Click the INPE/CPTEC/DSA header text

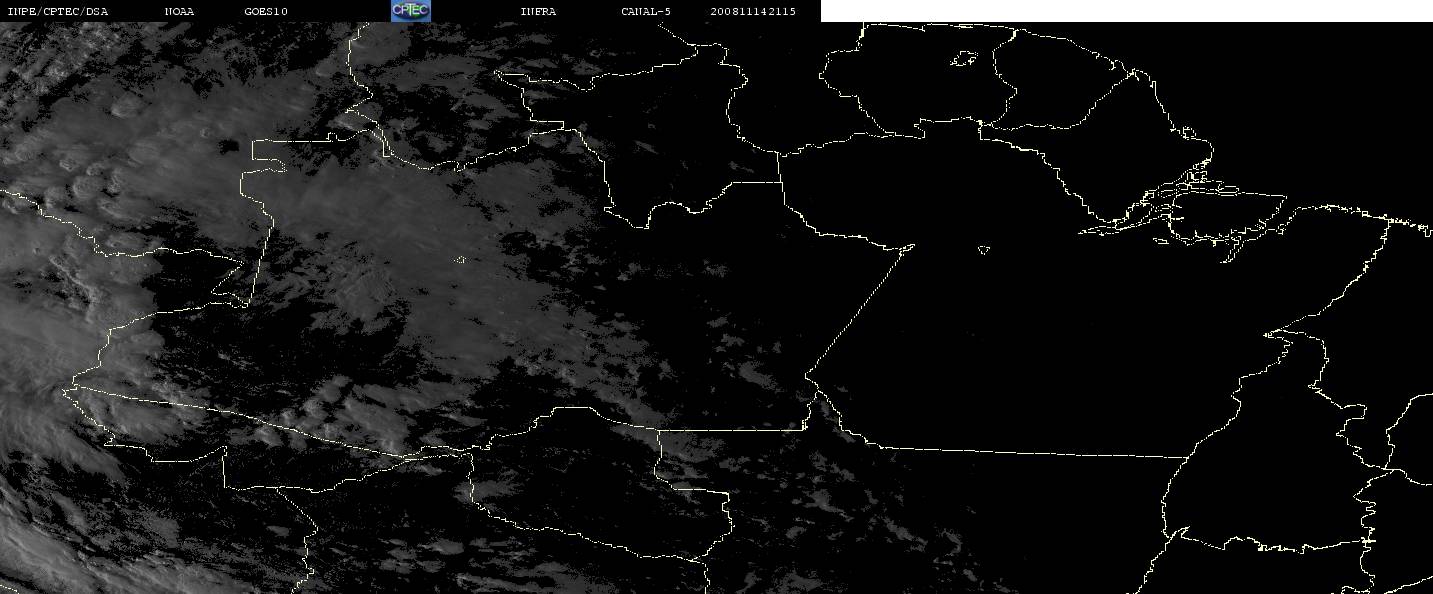(x=57, y=11)
